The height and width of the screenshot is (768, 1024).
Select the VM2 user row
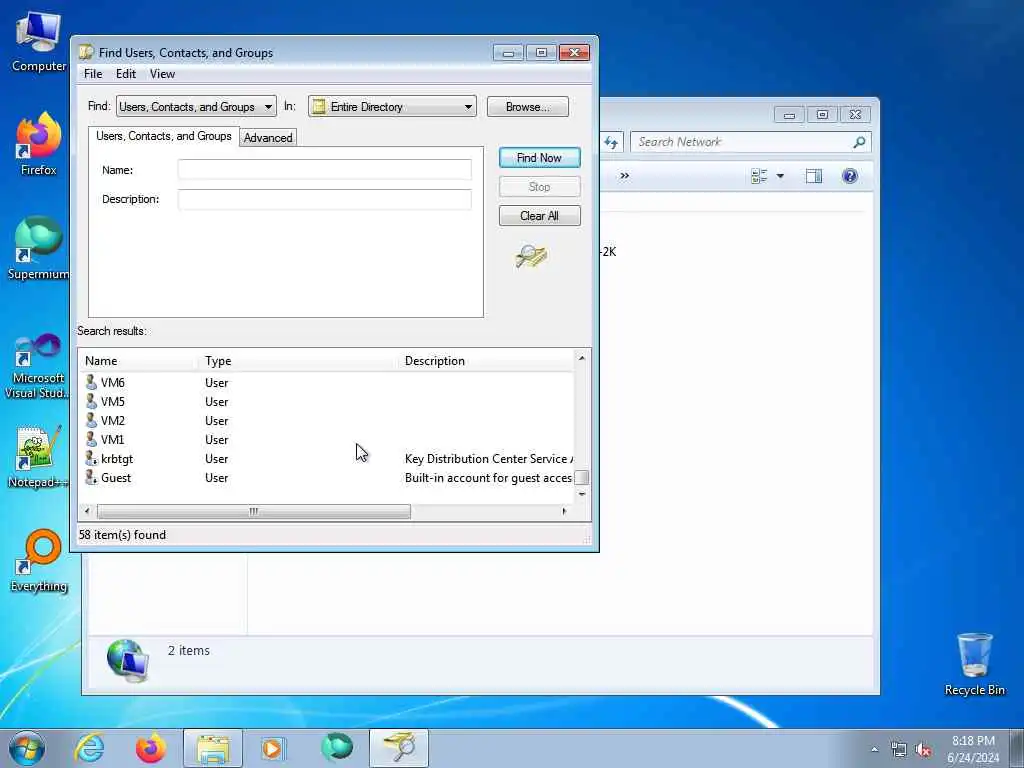[x=326, y=421]
